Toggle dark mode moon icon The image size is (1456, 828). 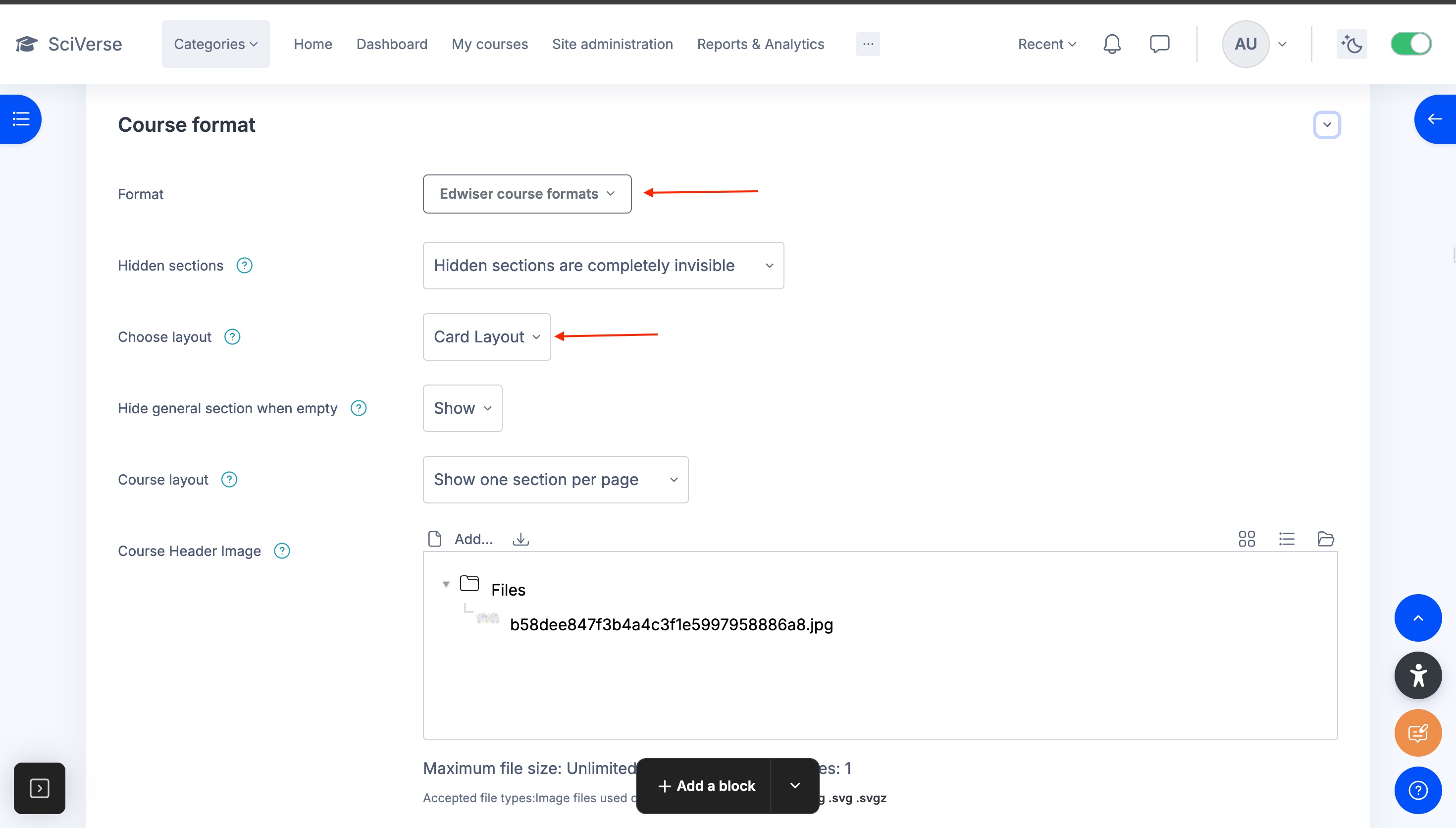point(1352,44)
